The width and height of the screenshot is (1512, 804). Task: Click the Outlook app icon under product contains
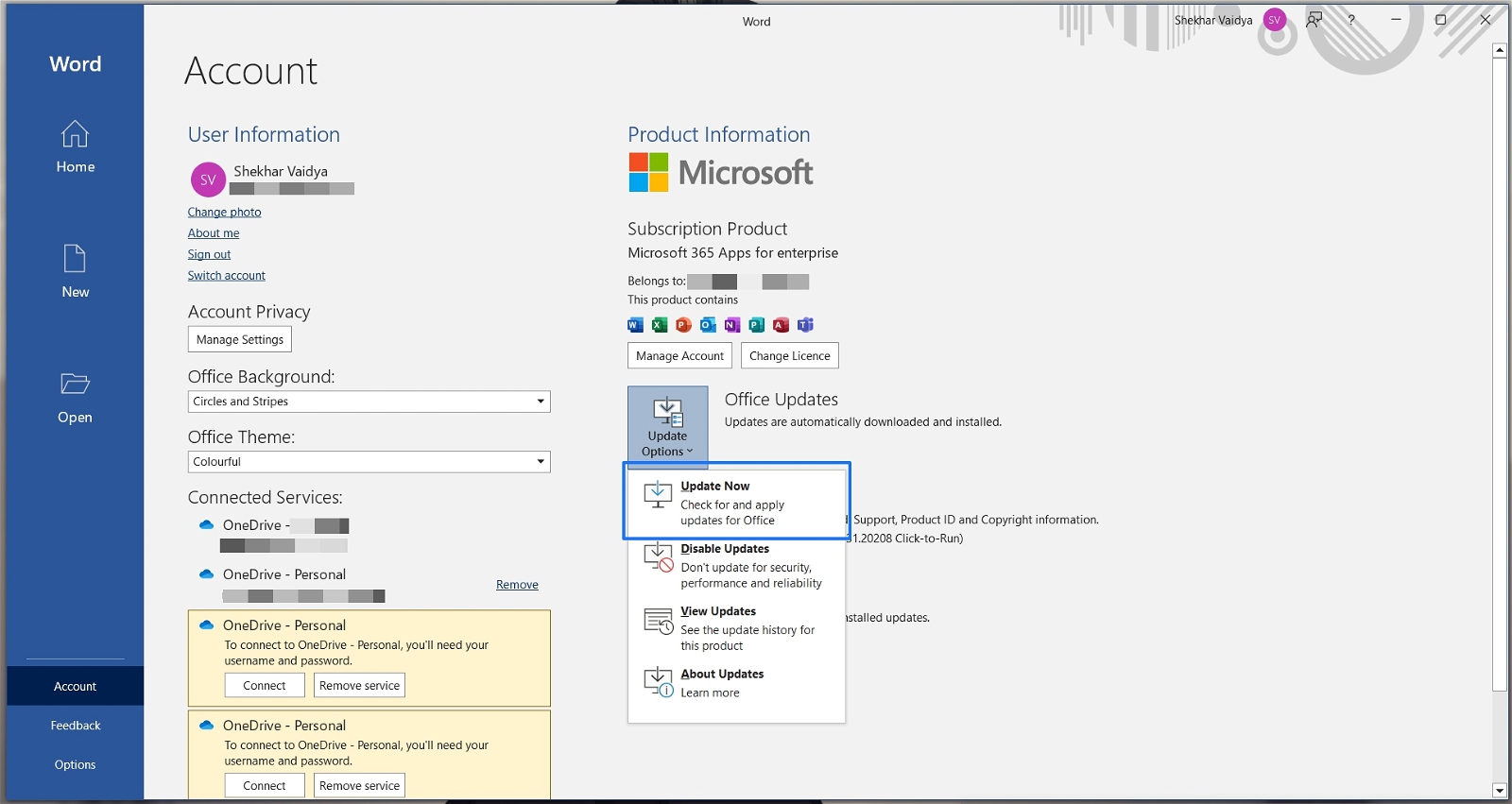pyautogui.click(x=708, y=325)
